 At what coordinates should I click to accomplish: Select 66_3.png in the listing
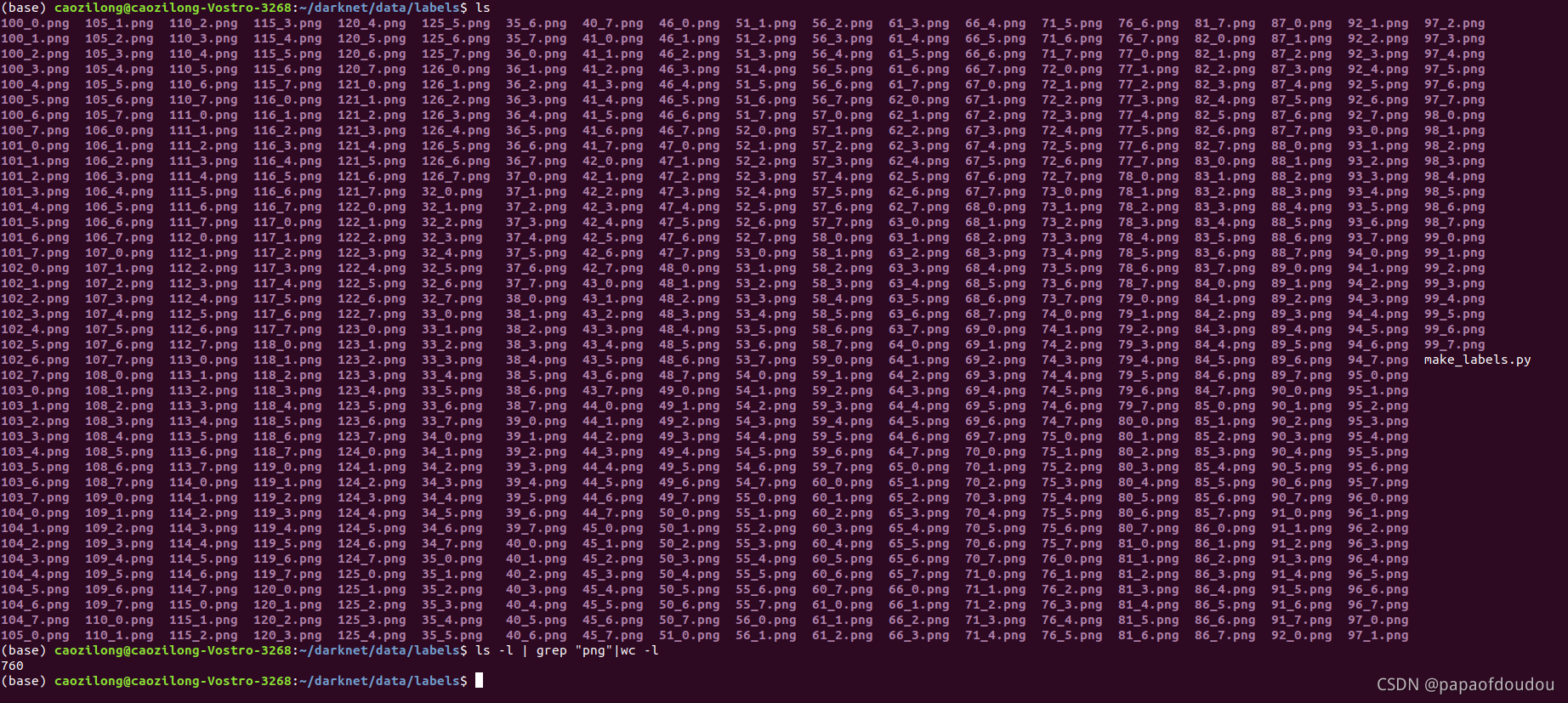click(919, 635)
